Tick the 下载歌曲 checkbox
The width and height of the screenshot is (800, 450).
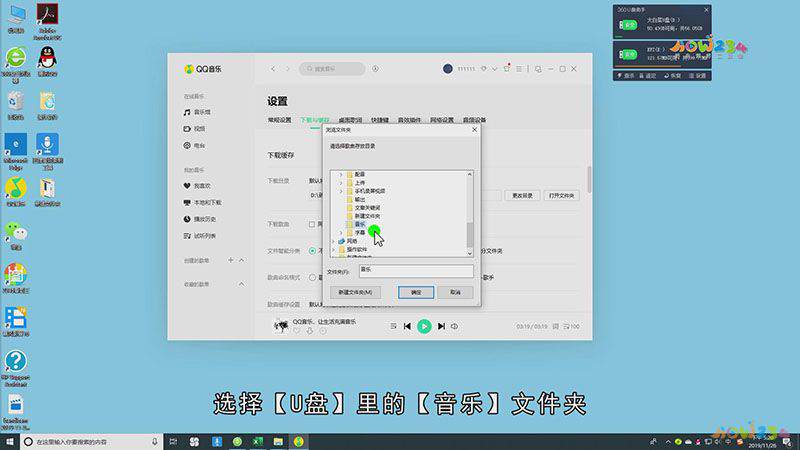(x=312, y=224)
